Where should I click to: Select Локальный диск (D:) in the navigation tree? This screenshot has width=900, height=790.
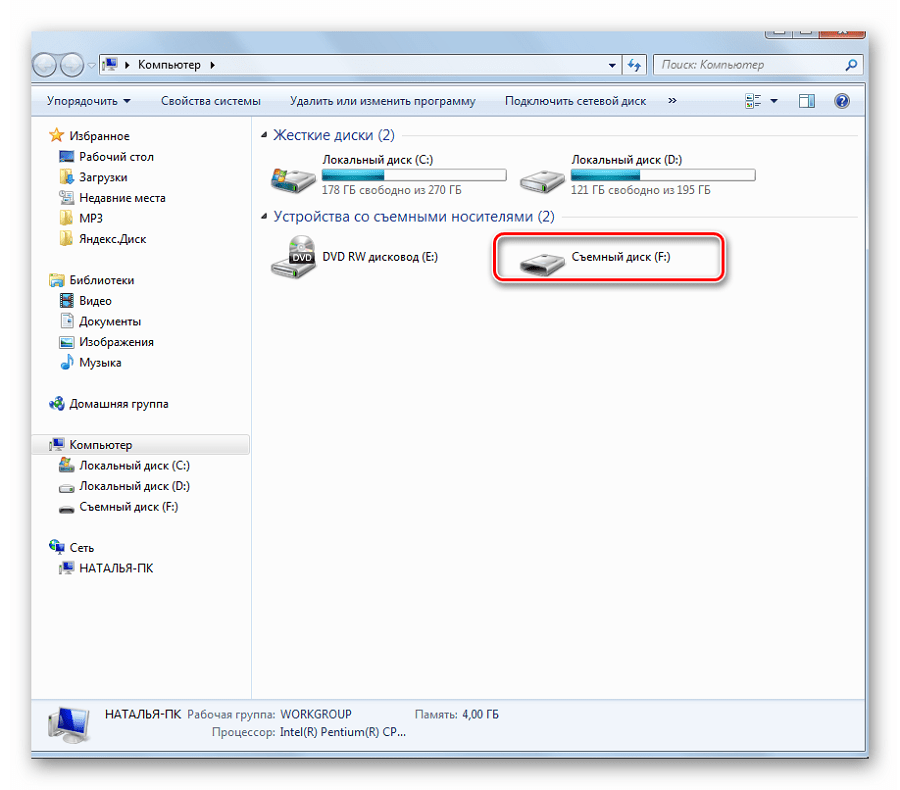pyautogui.click(x=134, y=486)
